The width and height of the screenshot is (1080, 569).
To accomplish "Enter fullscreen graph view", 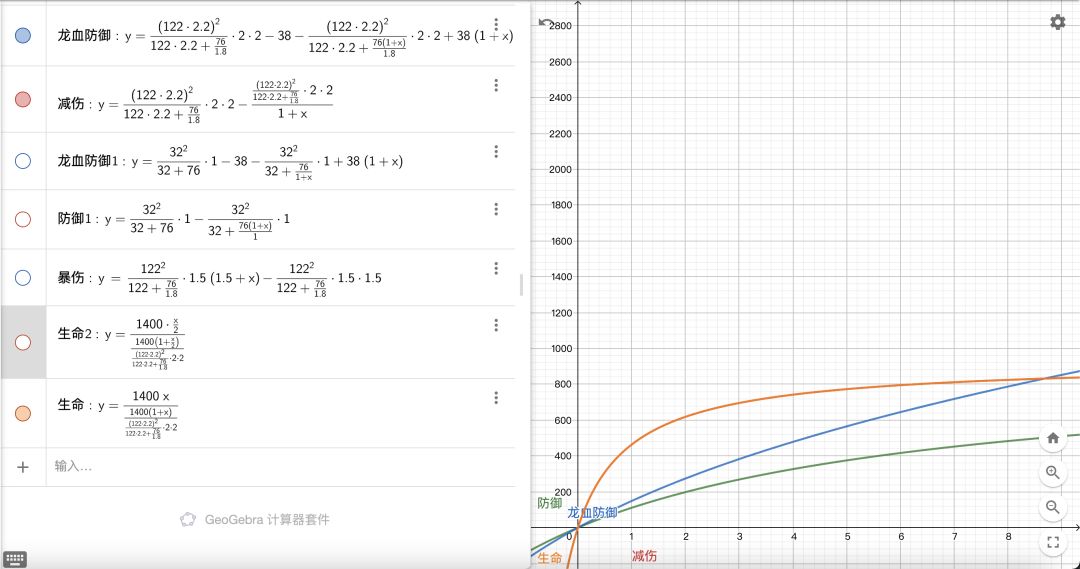I will 1053,542.
